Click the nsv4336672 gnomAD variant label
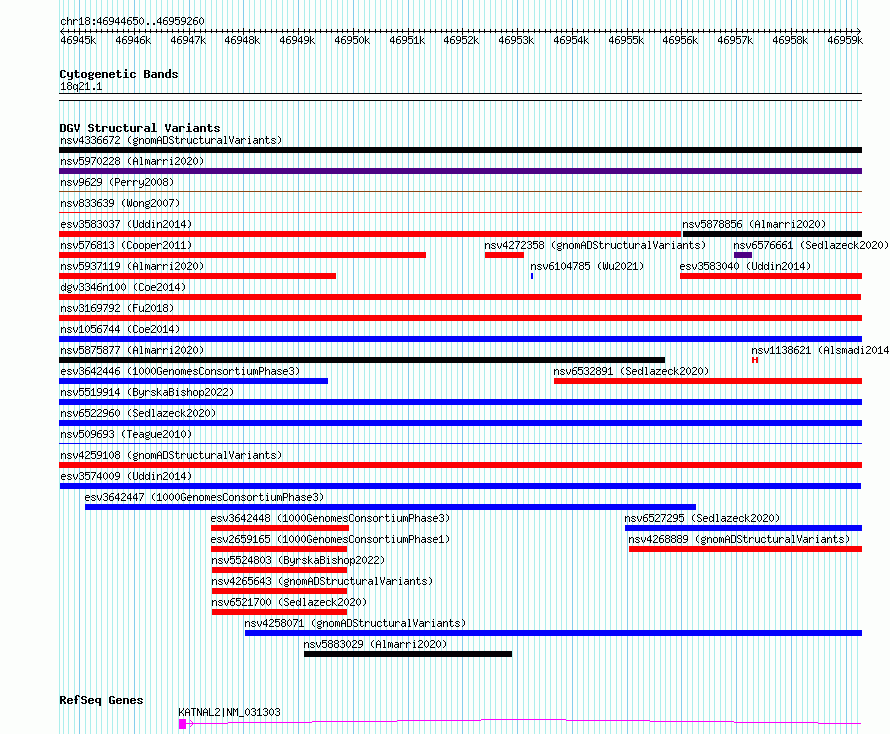 (171, 140)
